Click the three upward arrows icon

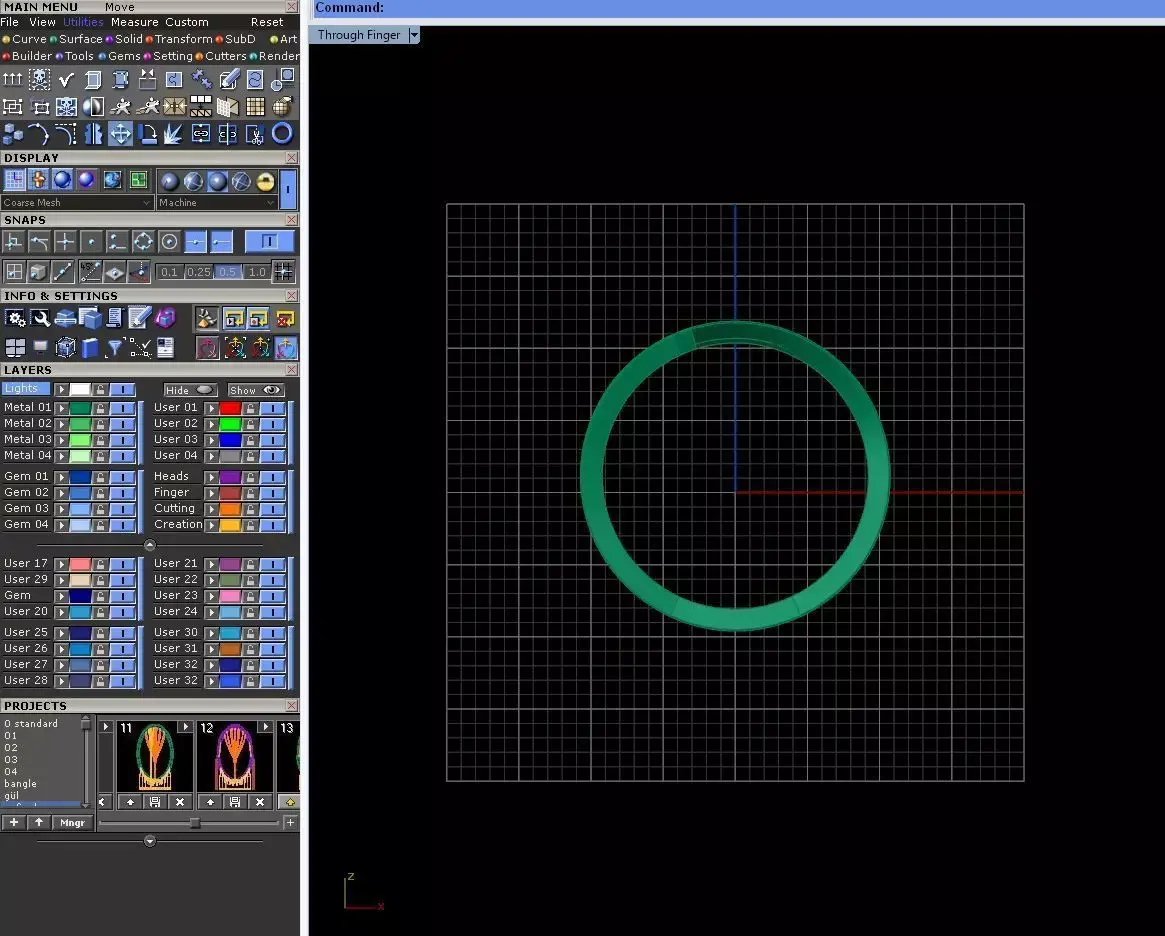(13, 79)
